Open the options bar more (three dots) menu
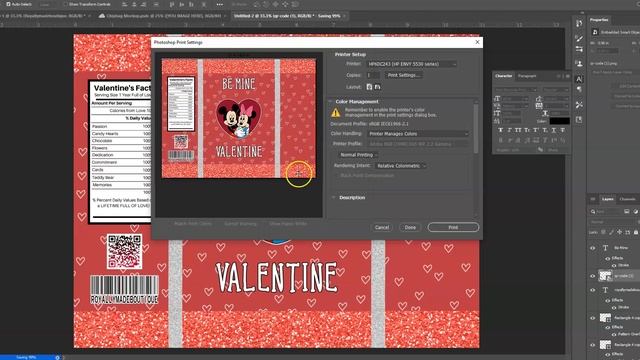 (x=220, y=4)
